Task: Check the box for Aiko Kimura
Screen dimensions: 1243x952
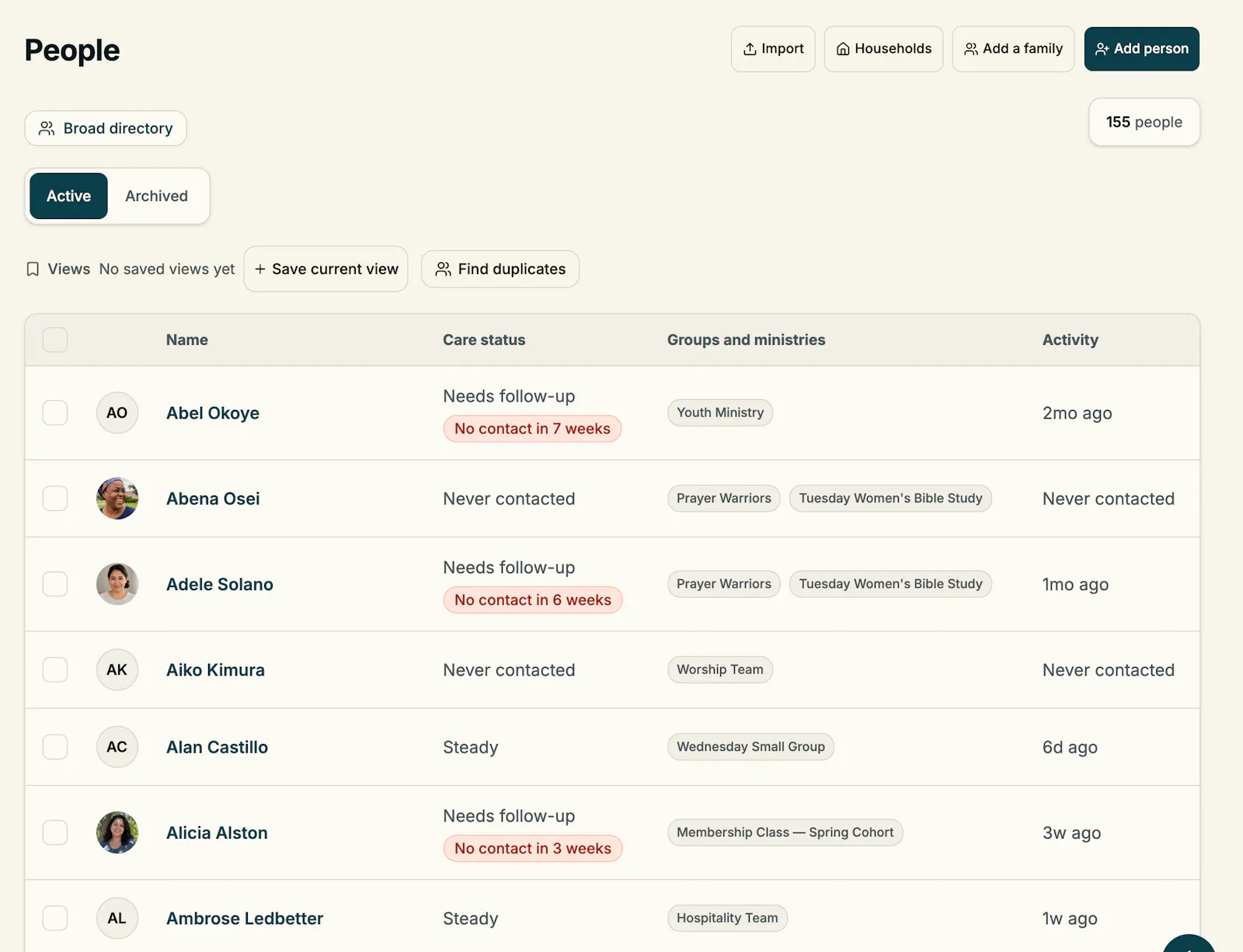Action: pos(55,669)
